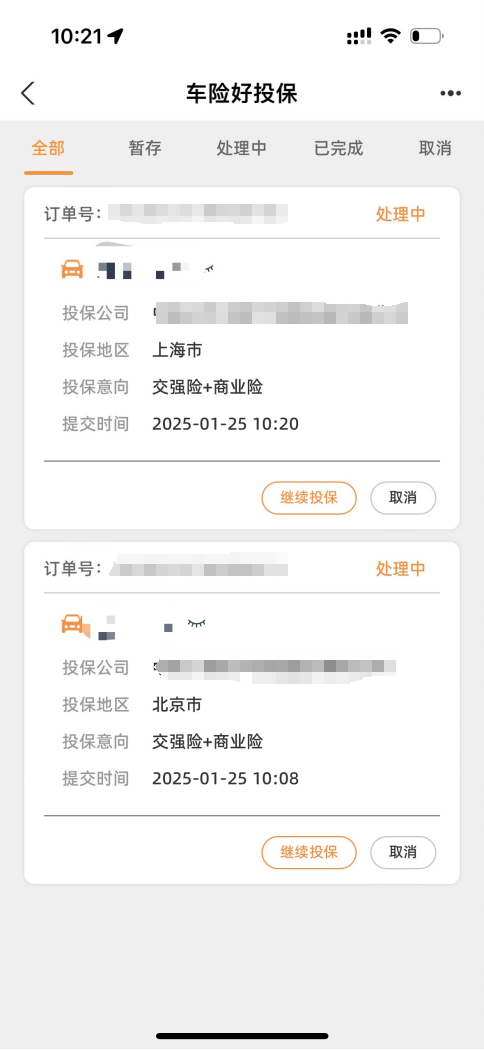Switch to the 处理中 tab
The image size is (484, 1050).
(x=242, y=148)
